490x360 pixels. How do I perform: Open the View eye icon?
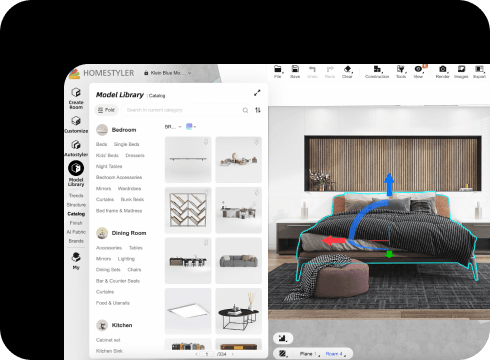pos(418,69)
